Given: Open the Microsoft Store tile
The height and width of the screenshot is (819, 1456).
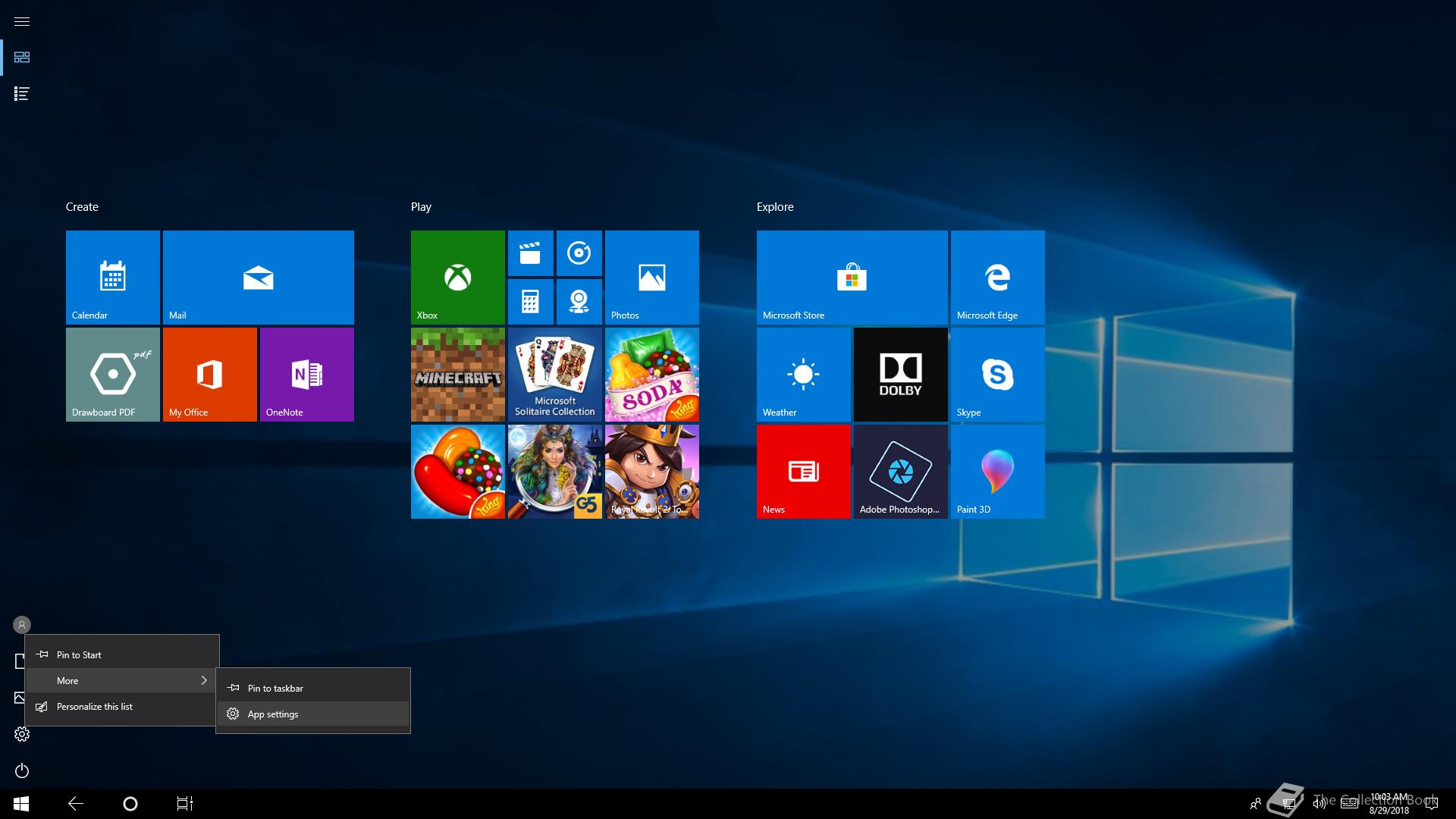Looking at the screenshot, I should pos(852,278).
